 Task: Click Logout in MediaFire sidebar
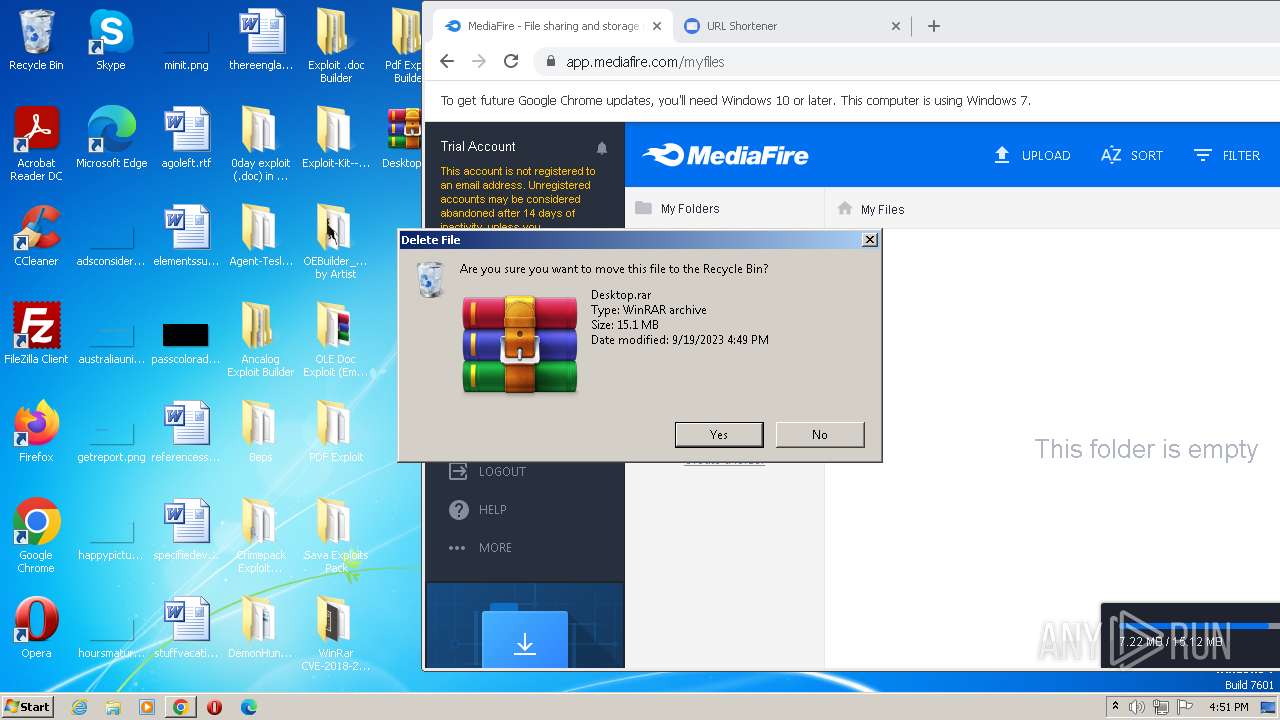487,471
